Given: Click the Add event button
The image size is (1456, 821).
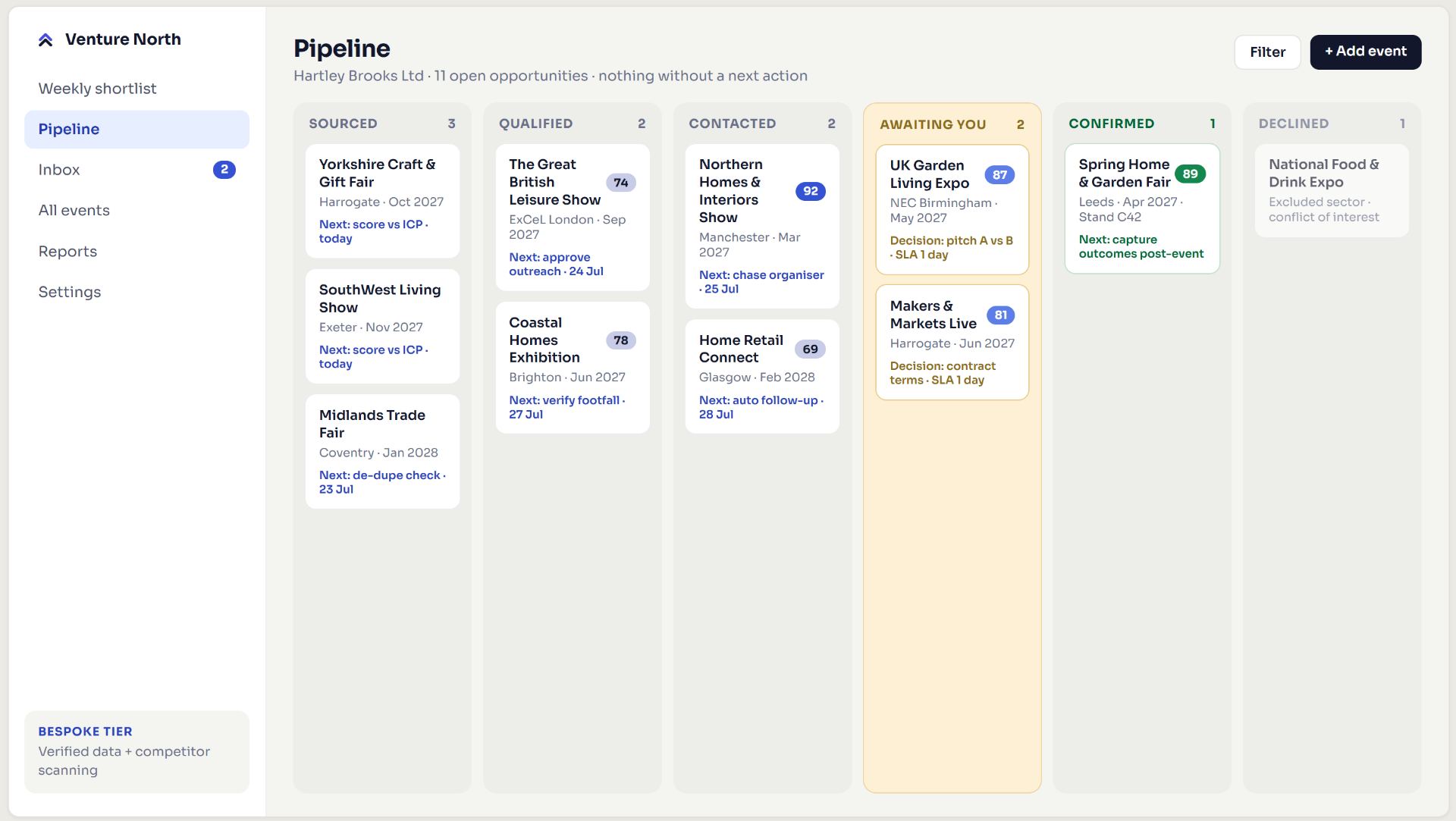Looking at the screenshot, I should pos(1365,52).
